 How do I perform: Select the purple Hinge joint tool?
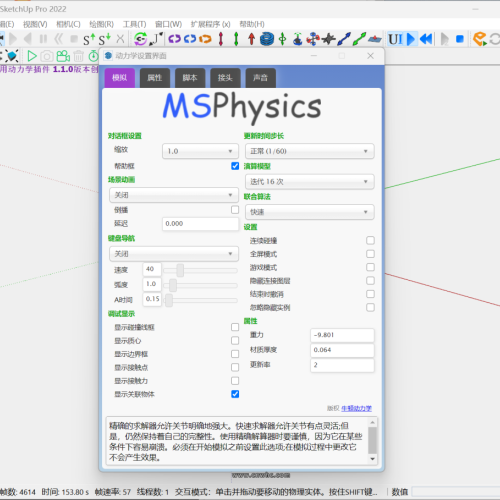coord(174,39)
